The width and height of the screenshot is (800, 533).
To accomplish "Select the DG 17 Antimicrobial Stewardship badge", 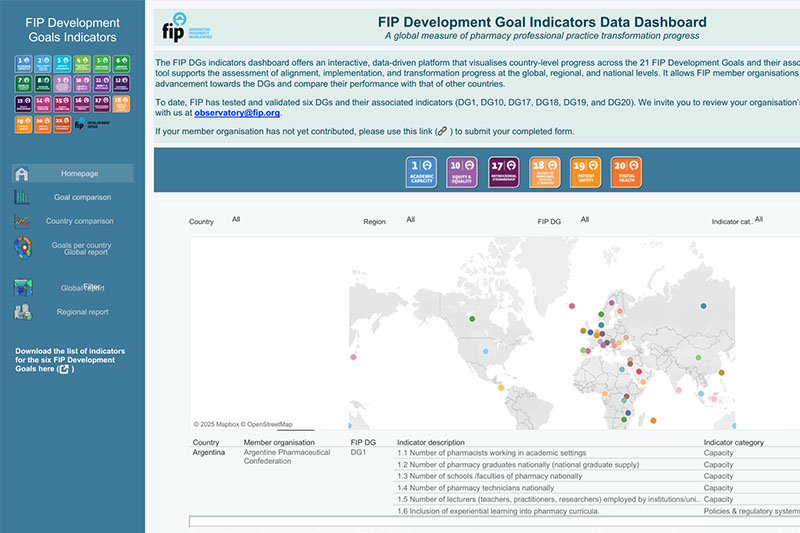I will coord(504,172).
